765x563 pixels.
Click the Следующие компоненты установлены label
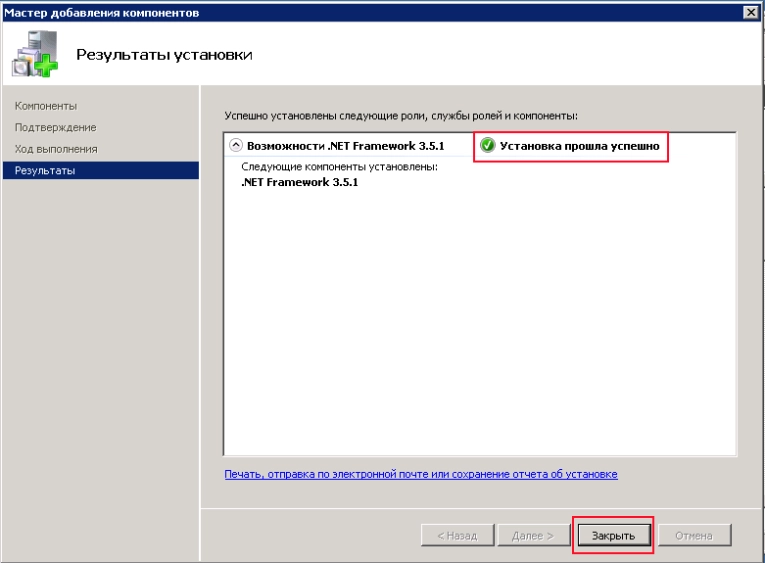(x=340, y=167)
